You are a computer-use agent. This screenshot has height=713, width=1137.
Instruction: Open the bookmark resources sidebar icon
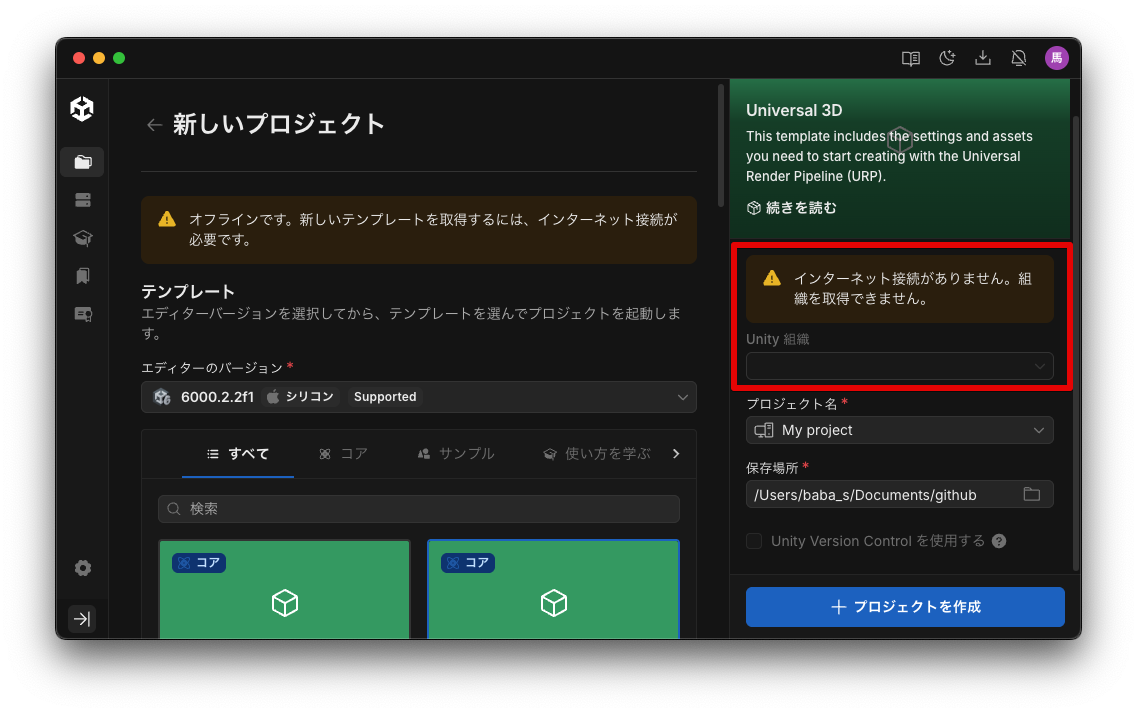83,276
